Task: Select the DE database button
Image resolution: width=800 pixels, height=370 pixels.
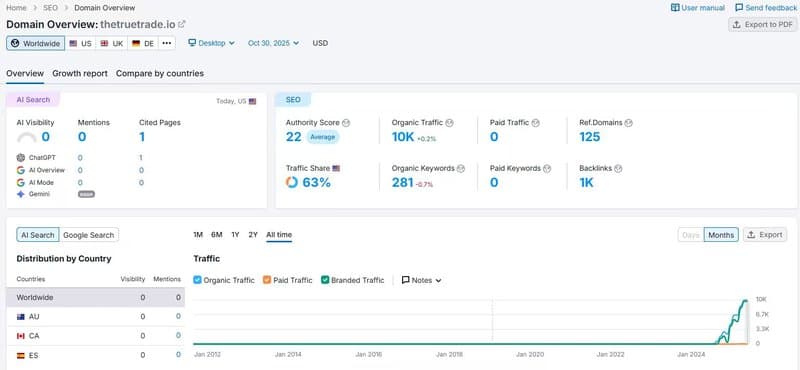Action: 143,43
